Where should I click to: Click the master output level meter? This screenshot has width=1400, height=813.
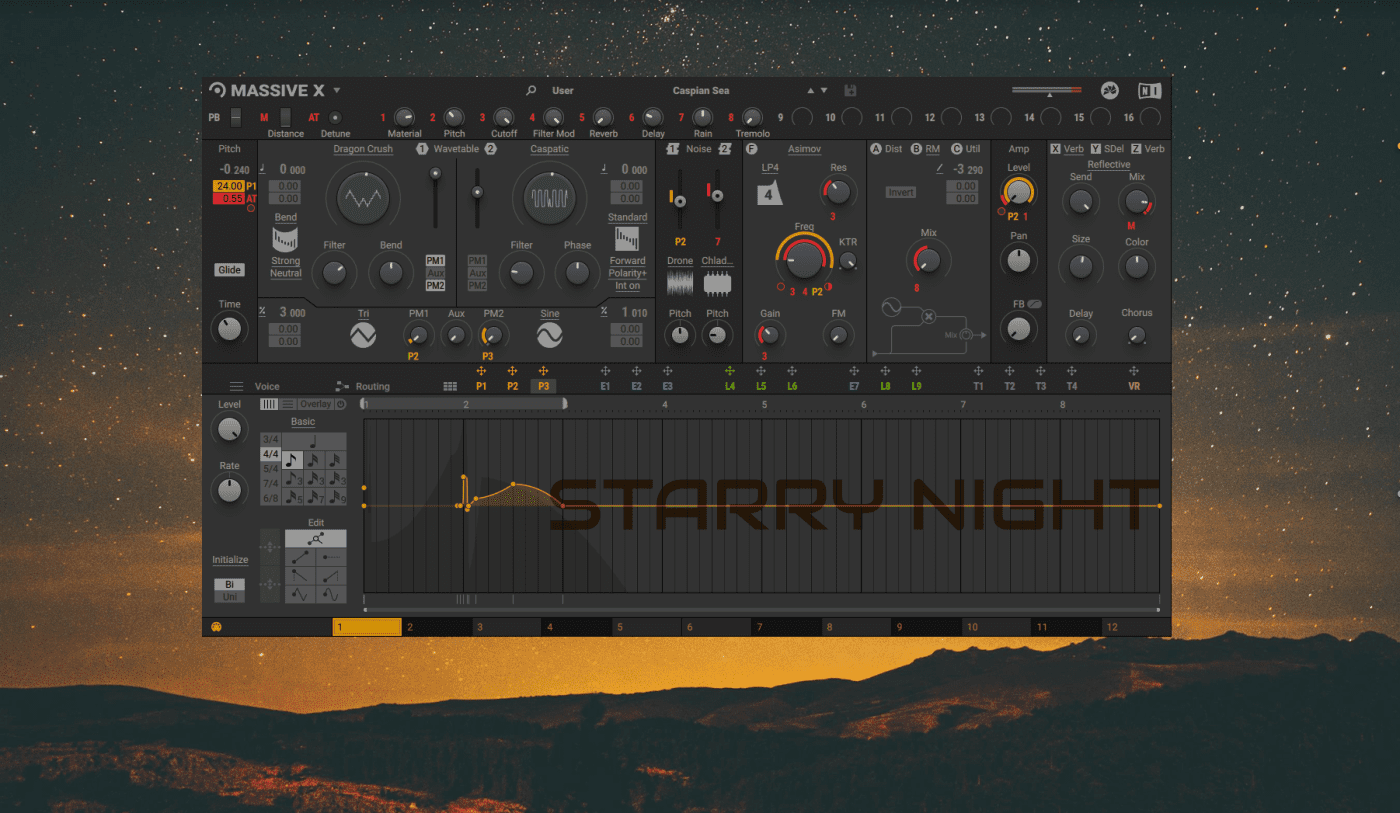1046,90
